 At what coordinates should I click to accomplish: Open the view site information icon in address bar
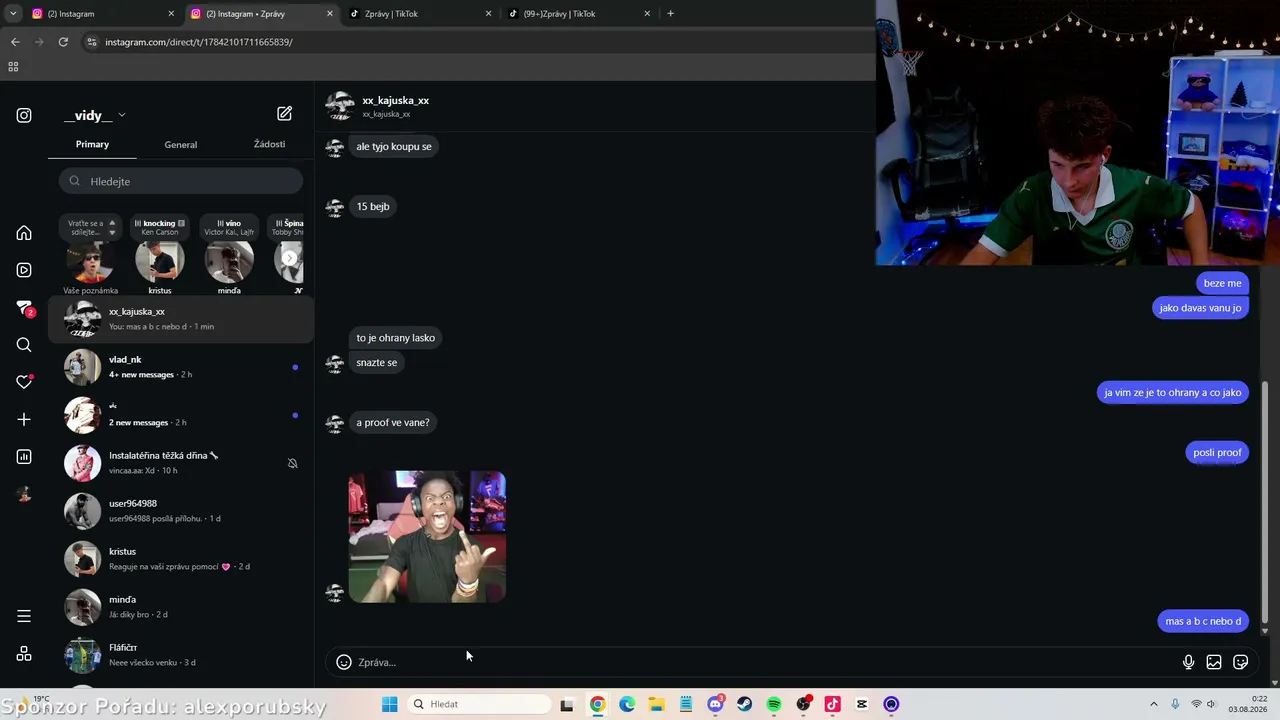click(x=92, y=42)
